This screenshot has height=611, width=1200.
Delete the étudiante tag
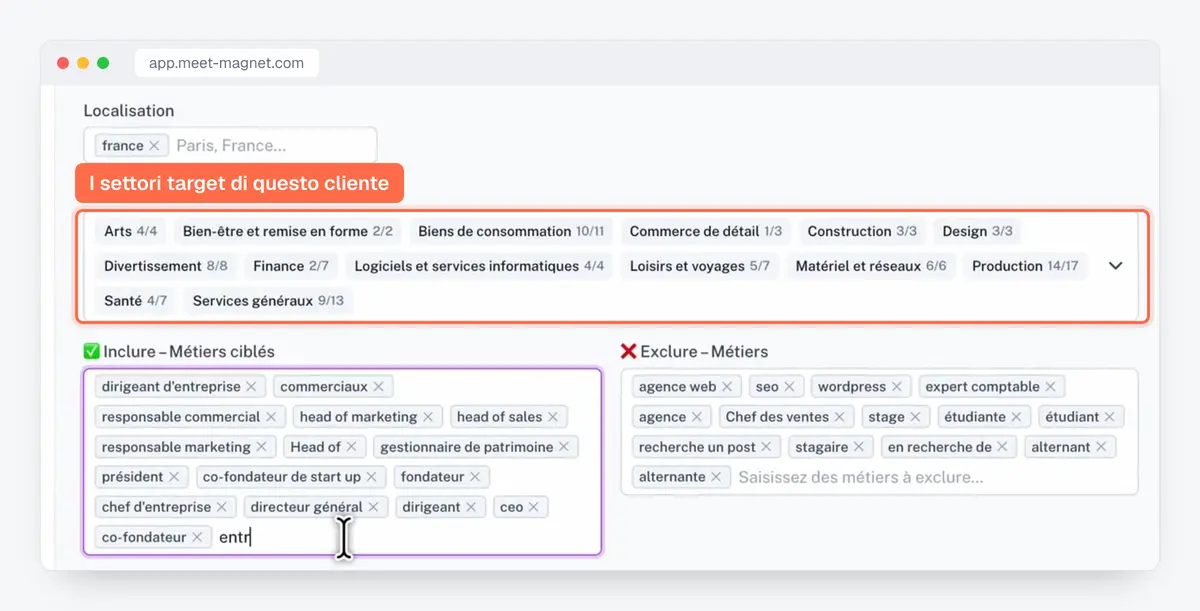pos(1016,417)
